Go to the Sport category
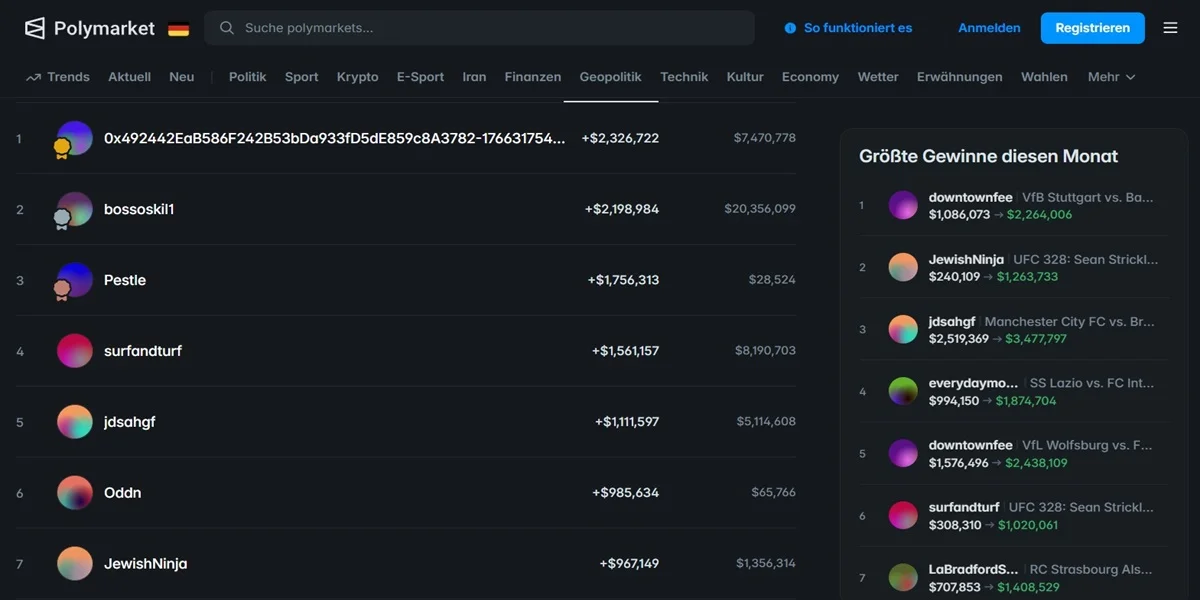The width and height of the screenshot is (1200, 600). point(302,77)
